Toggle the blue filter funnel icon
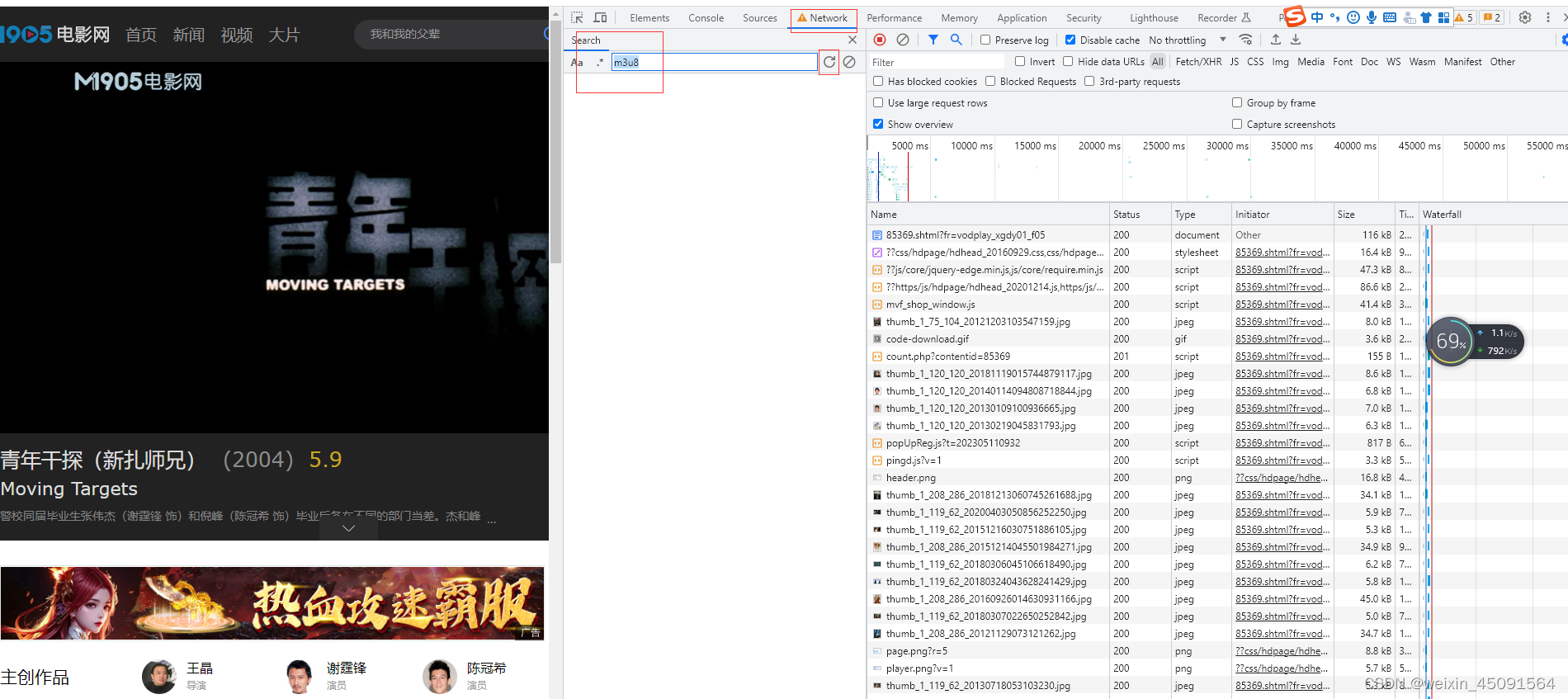Viewport: 1568px width, 699px height. [x=933, y=40]
